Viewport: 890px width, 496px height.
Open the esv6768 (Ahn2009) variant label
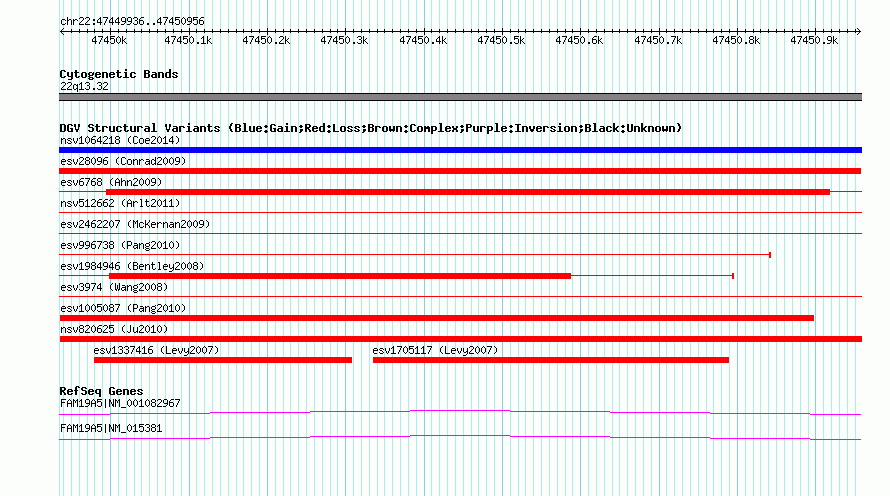click(x=111, y=182)
